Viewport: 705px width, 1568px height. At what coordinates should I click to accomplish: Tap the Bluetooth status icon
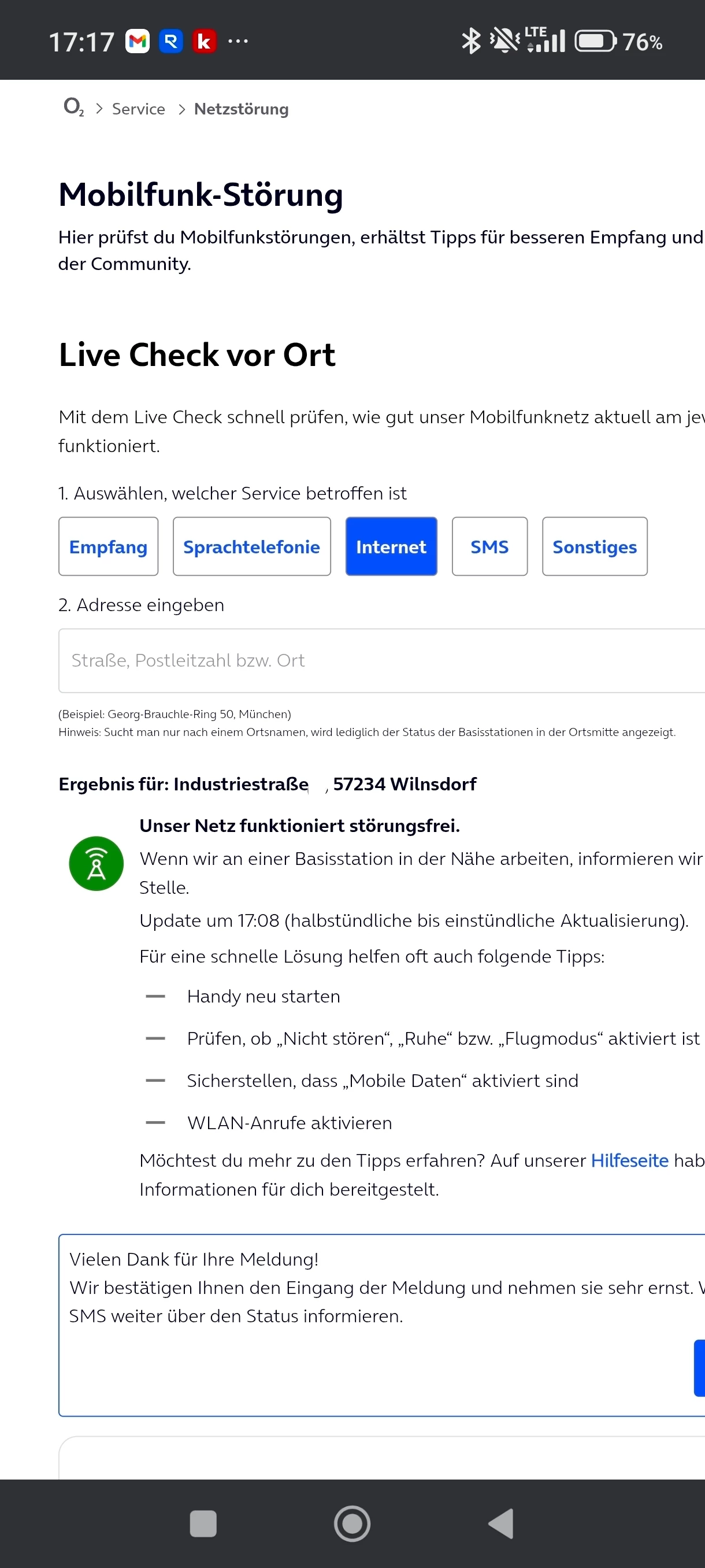tap(471, 42)
